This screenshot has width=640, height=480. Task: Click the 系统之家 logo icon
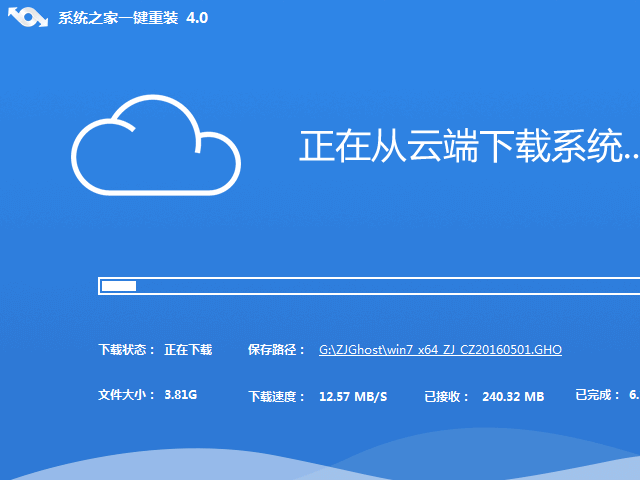(x=28, y=17)
